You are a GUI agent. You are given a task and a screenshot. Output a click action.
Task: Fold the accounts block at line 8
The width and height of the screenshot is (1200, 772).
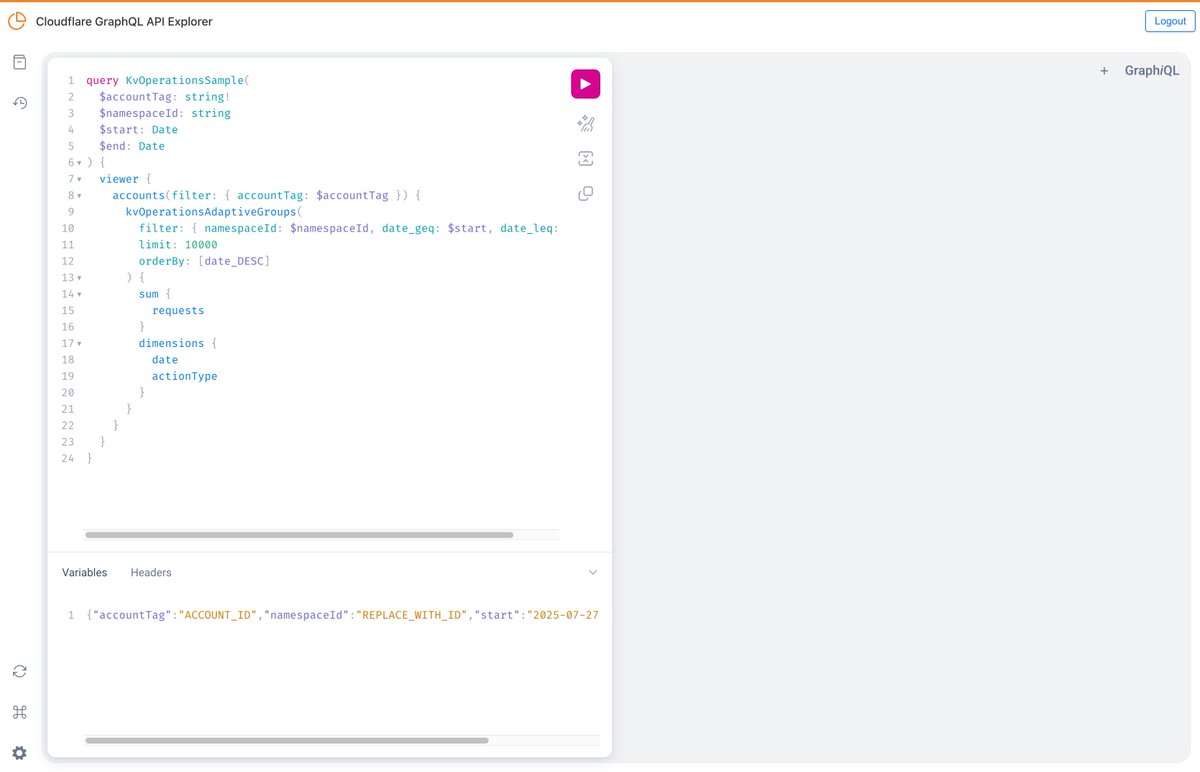click(x=79, y=196)
